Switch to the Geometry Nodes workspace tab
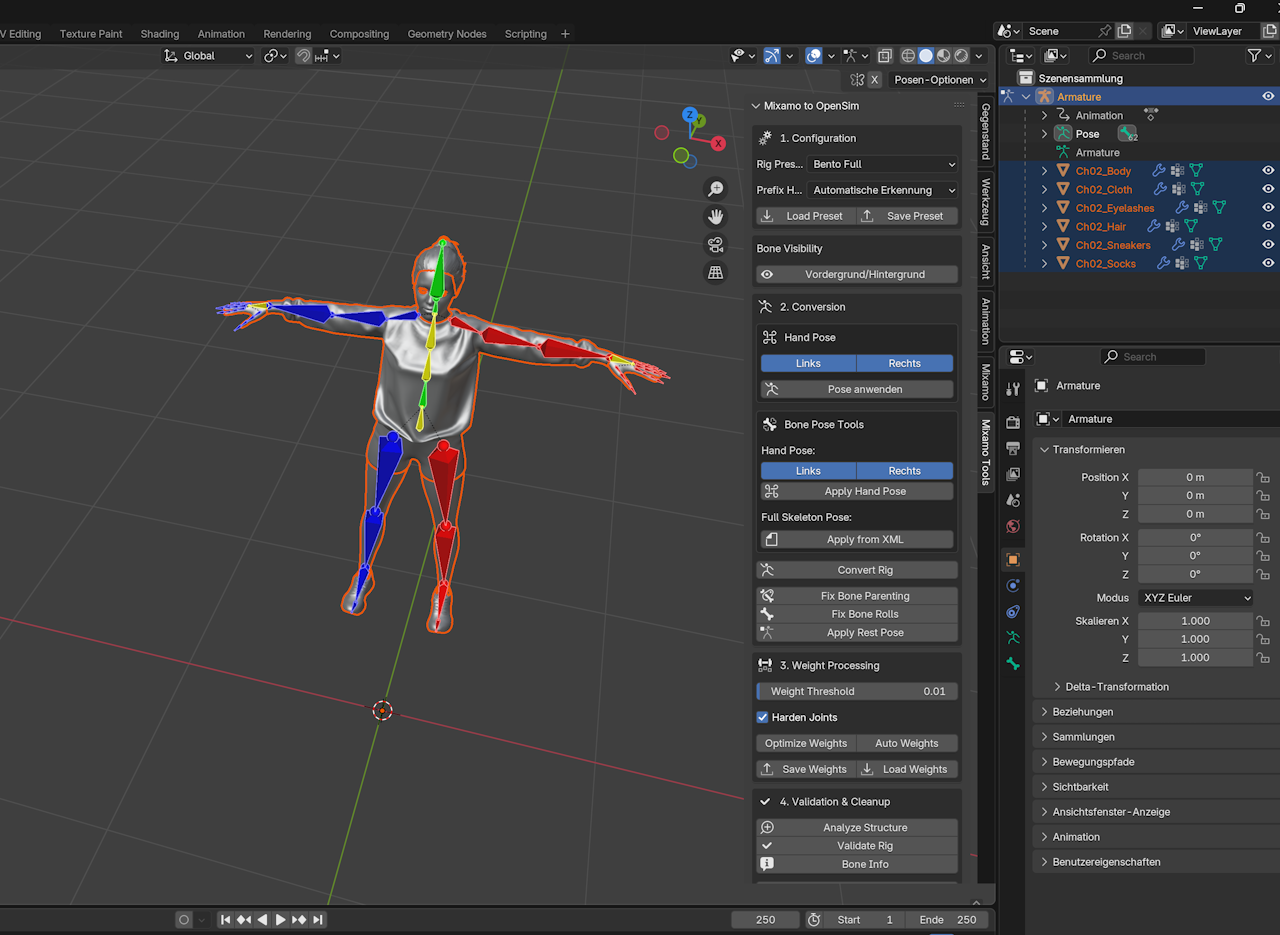Screen dimensions: 1280x935 [447, 34]
